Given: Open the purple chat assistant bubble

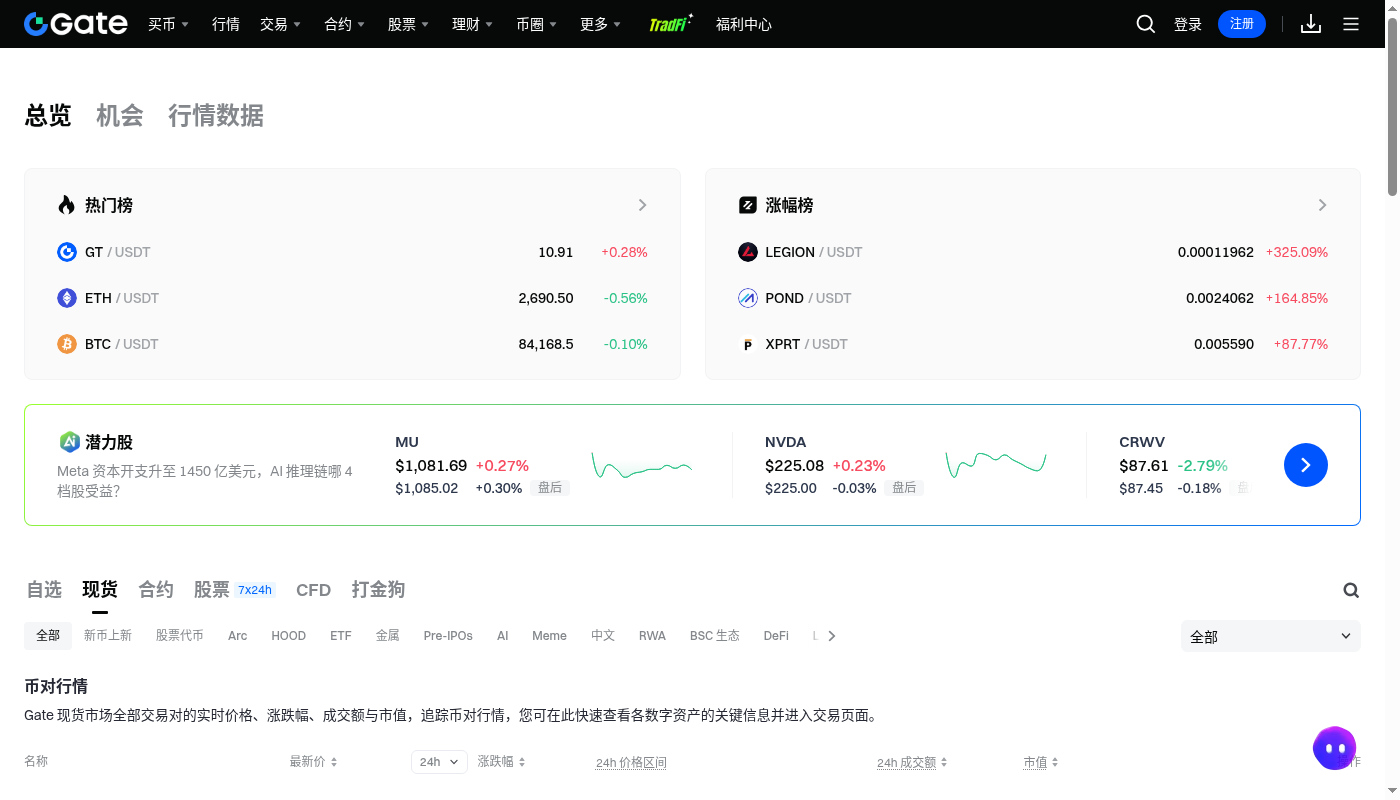Looking at the screenshot, I should click(x=1334, y=747).
